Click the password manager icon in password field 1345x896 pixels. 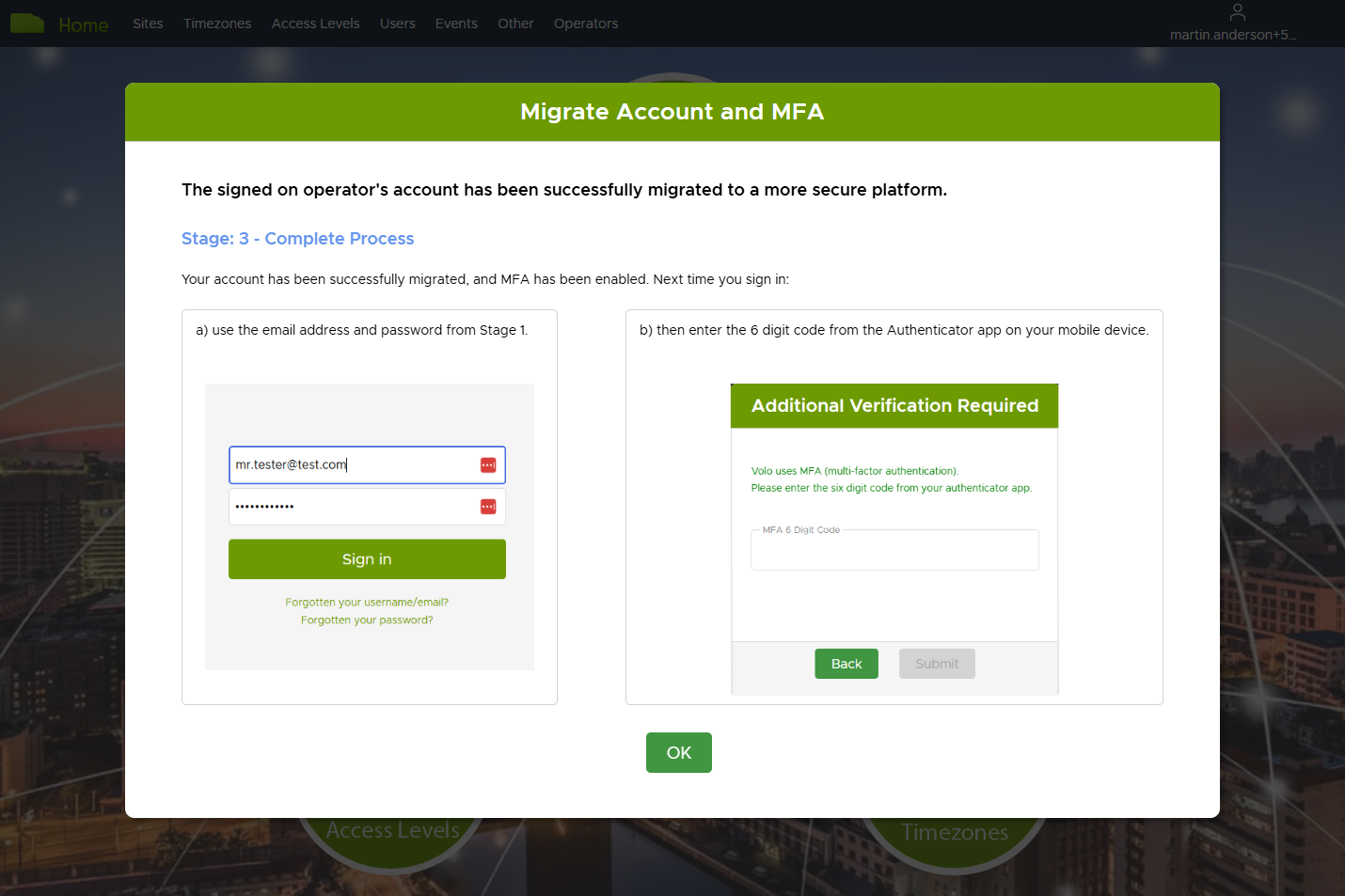pos(488,507)
